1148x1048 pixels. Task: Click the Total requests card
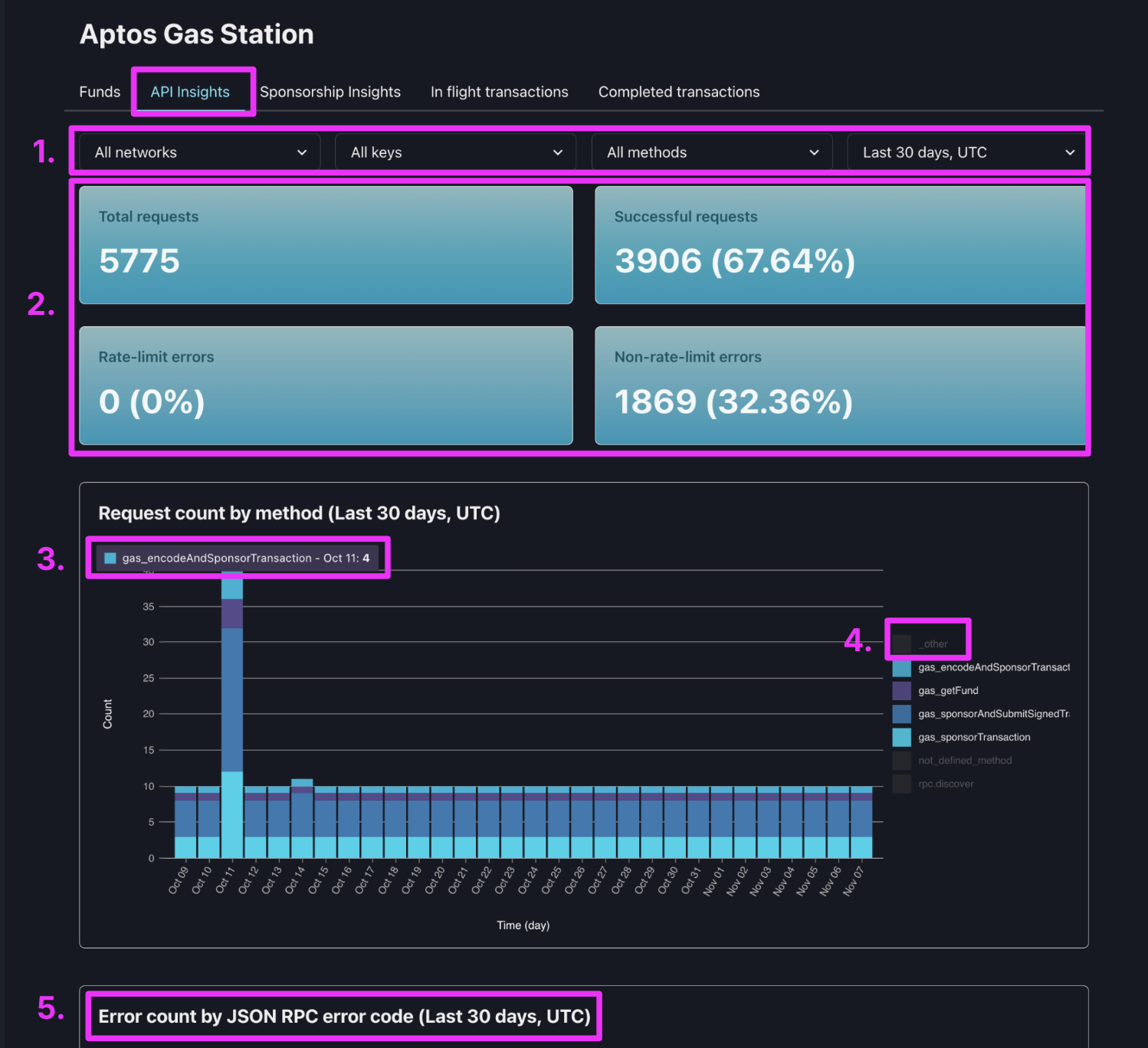coord(326,245)
